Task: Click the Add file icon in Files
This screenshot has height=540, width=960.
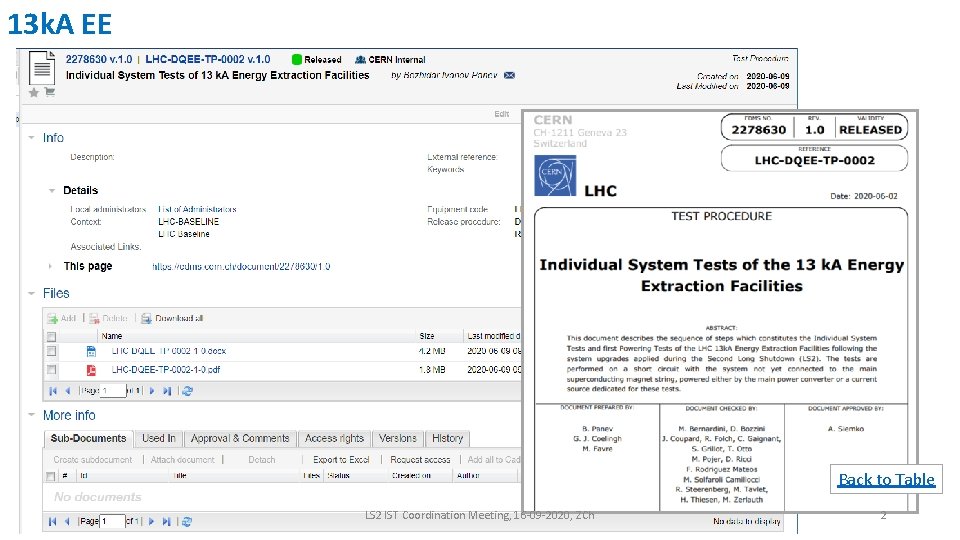Action: (53, 318)
